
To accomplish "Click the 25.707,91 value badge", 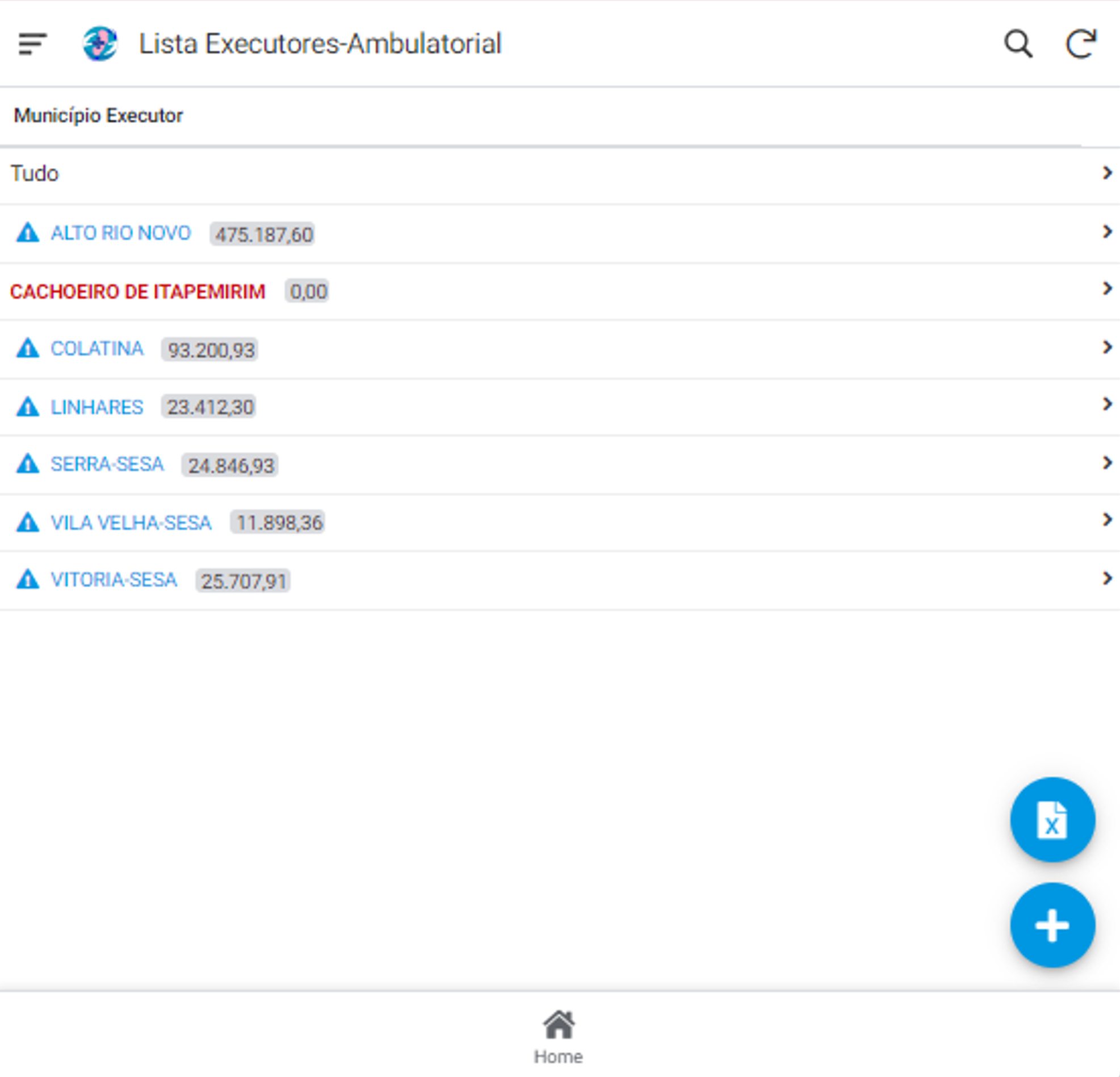I will click(x=243, y=581).
